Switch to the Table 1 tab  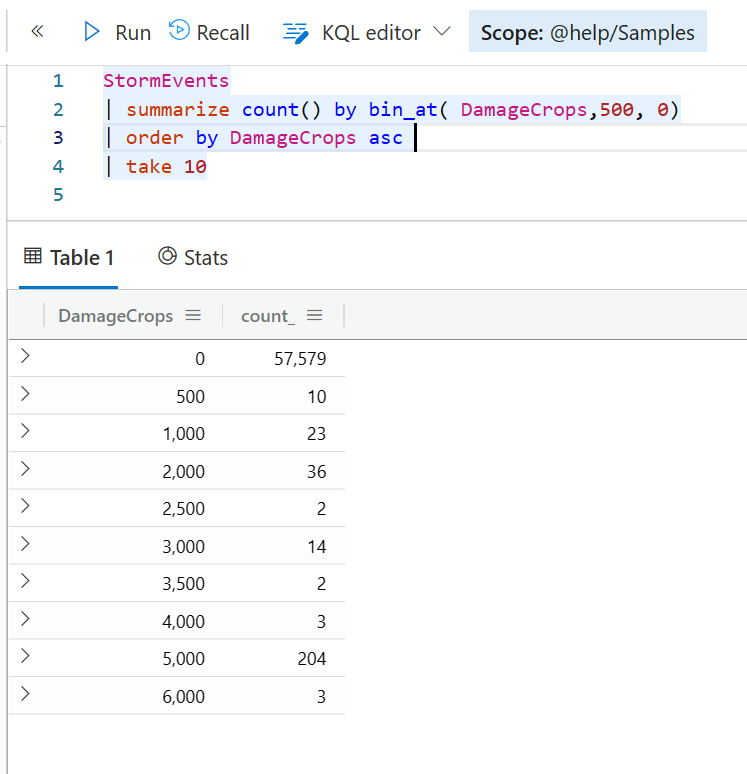pyautogui.click(x=69, y=258)
